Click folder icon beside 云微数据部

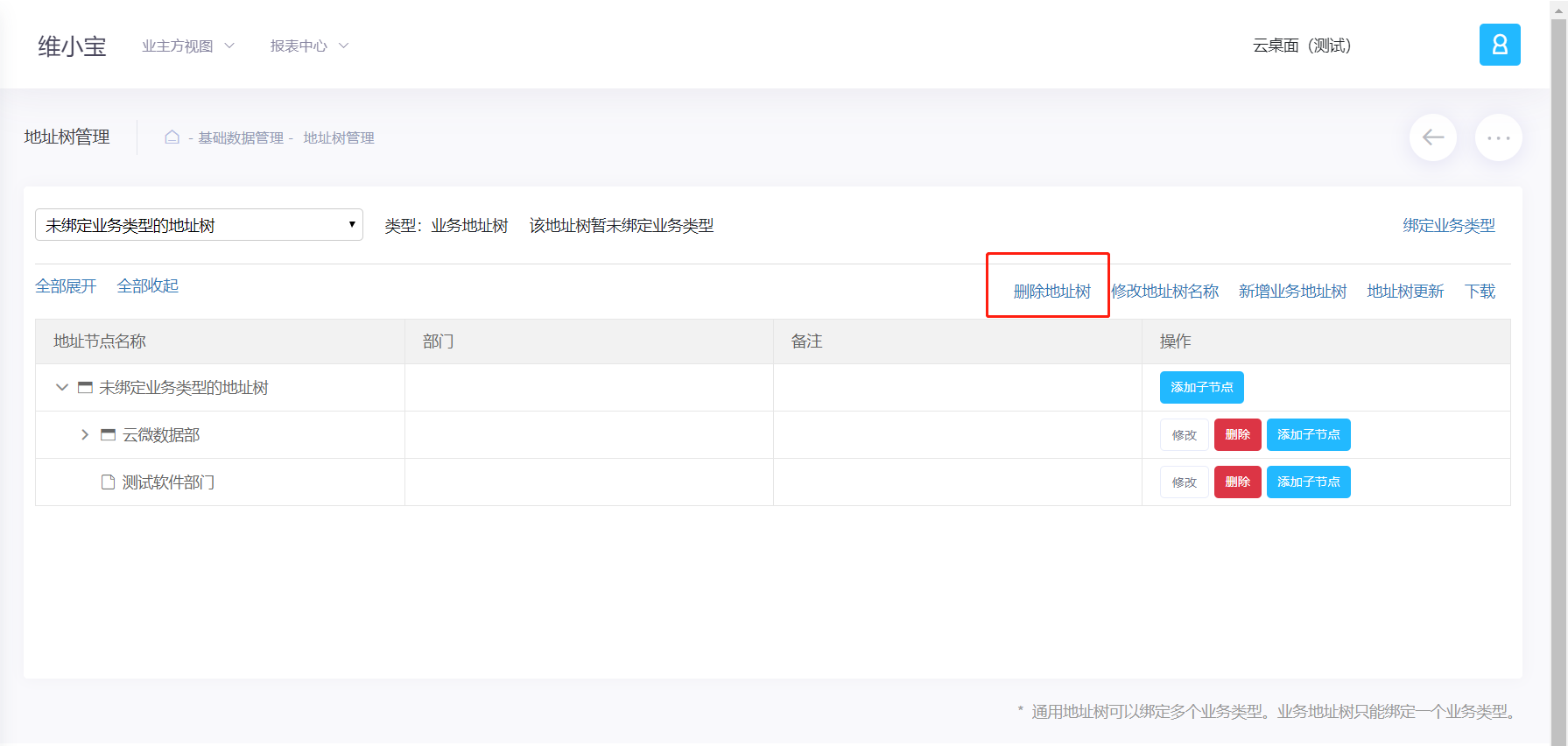[x=108, y=434]
